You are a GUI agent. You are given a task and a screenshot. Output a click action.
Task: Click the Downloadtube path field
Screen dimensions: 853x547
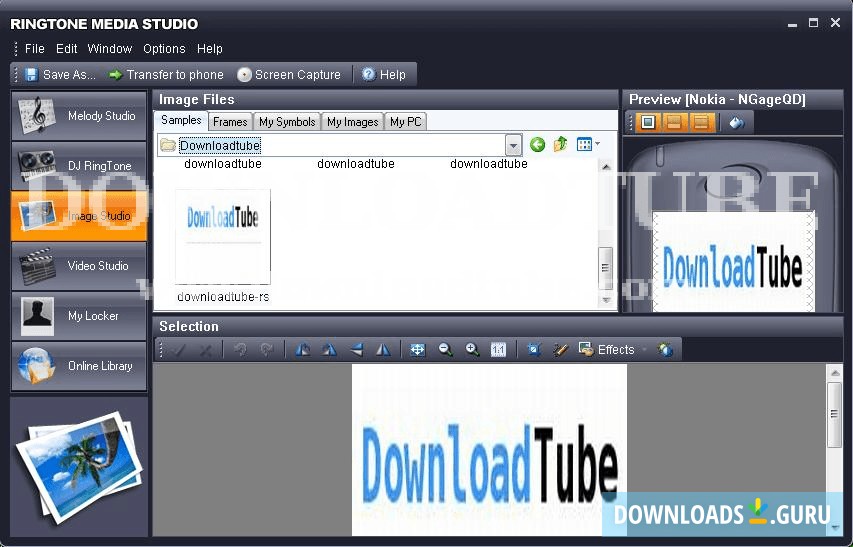[341, 145]
